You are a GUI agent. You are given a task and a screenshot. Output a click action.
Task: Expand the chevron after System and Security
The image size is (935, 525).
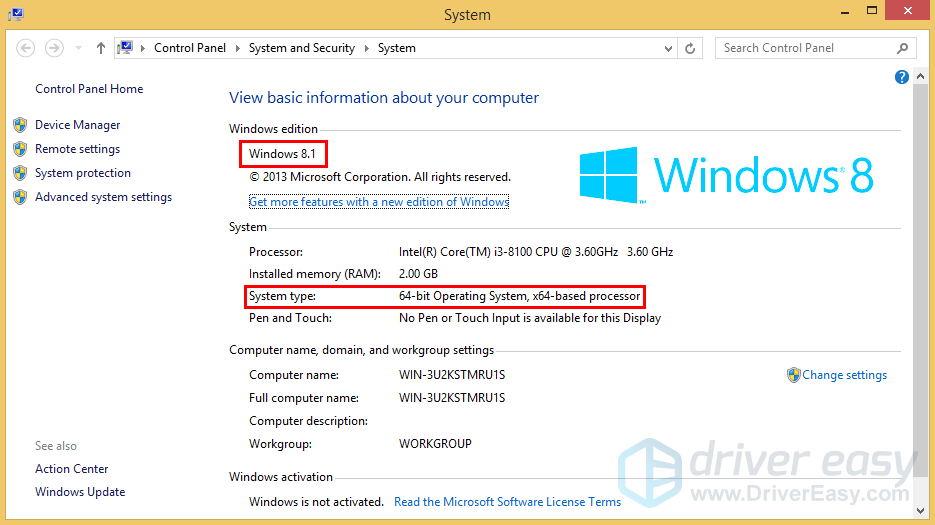point(367,48)
